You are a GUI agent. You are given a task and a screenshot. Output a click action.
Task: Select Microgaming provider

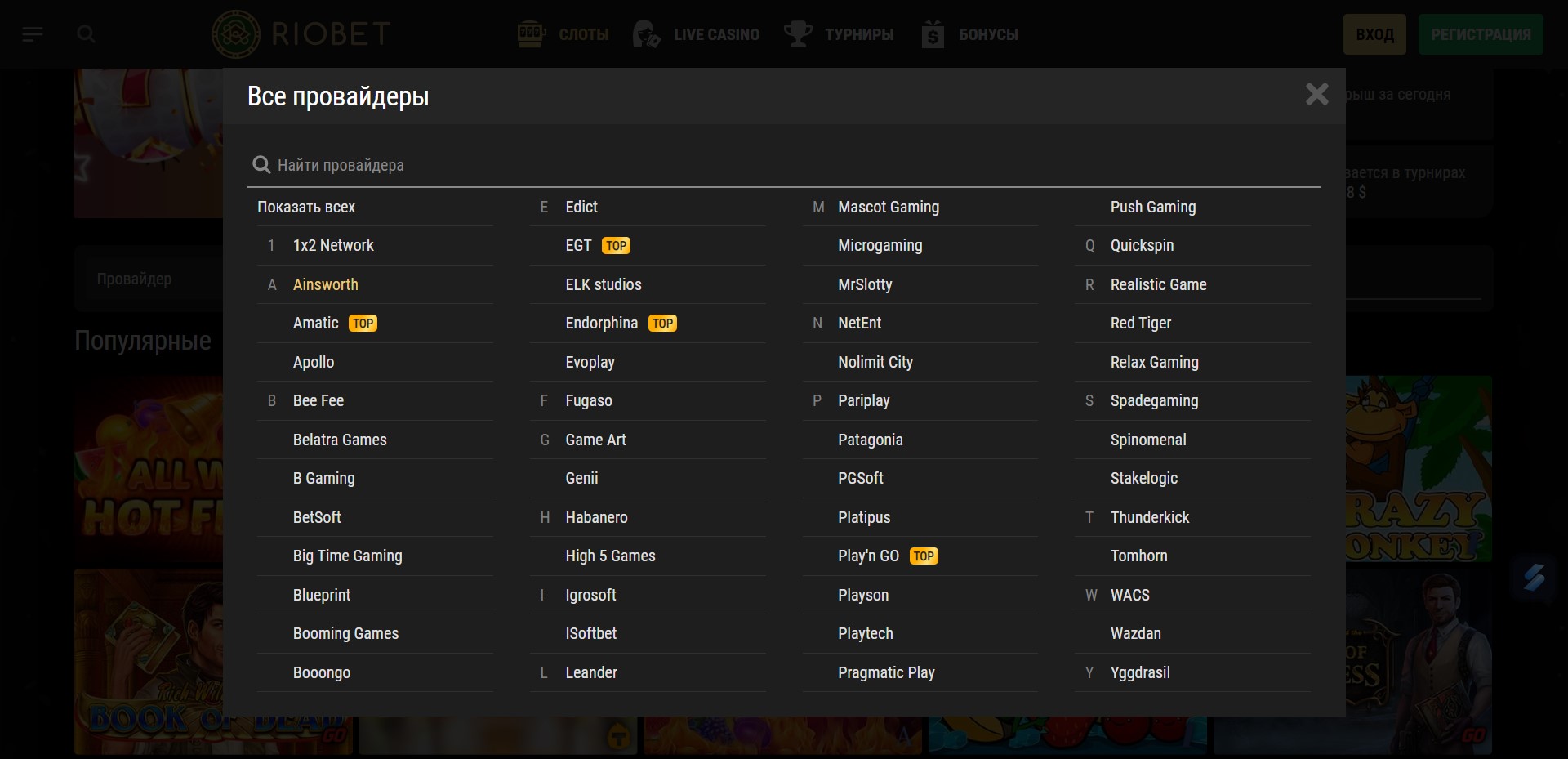pos(880,245)
